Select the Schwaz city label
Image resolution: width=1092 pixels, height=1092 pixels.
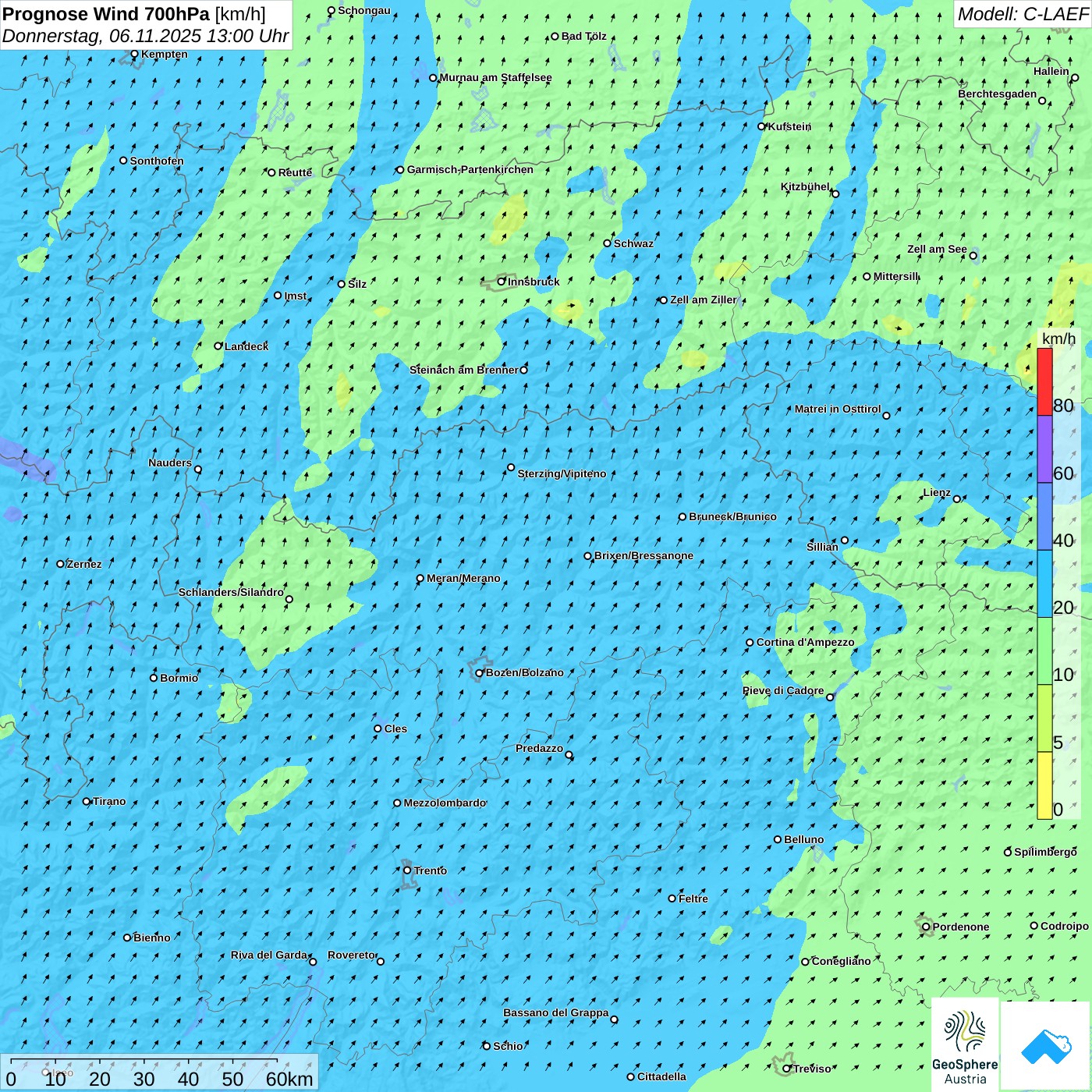633,243
